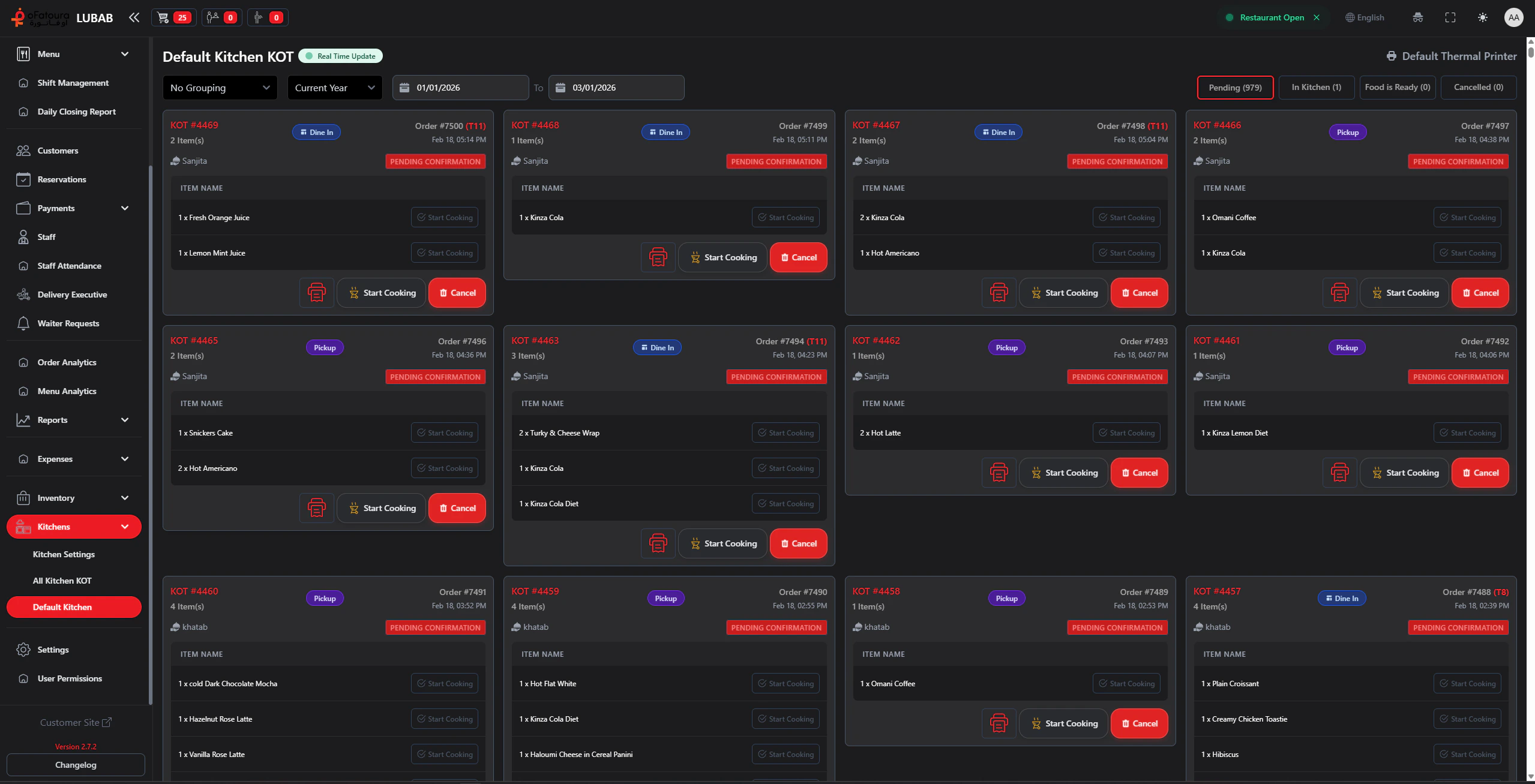Switch to the In Kitchen (1) tab
The width and height of the screenshot is (1535, 784).
coord(1316,88)
